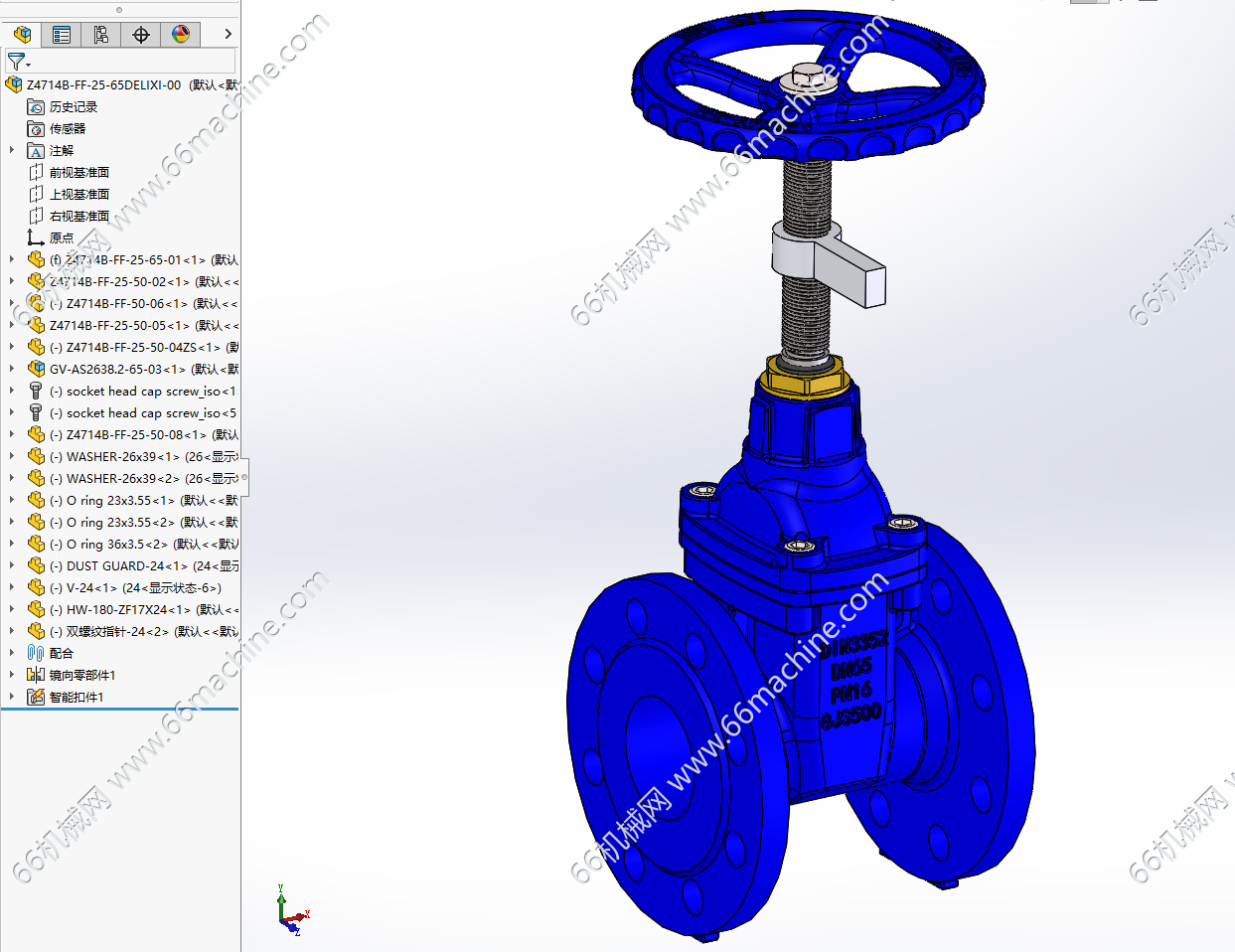Viewport: 1235px width, 952px height.
Task: Open the FeatureManager design tree tab
Action: 22,35
